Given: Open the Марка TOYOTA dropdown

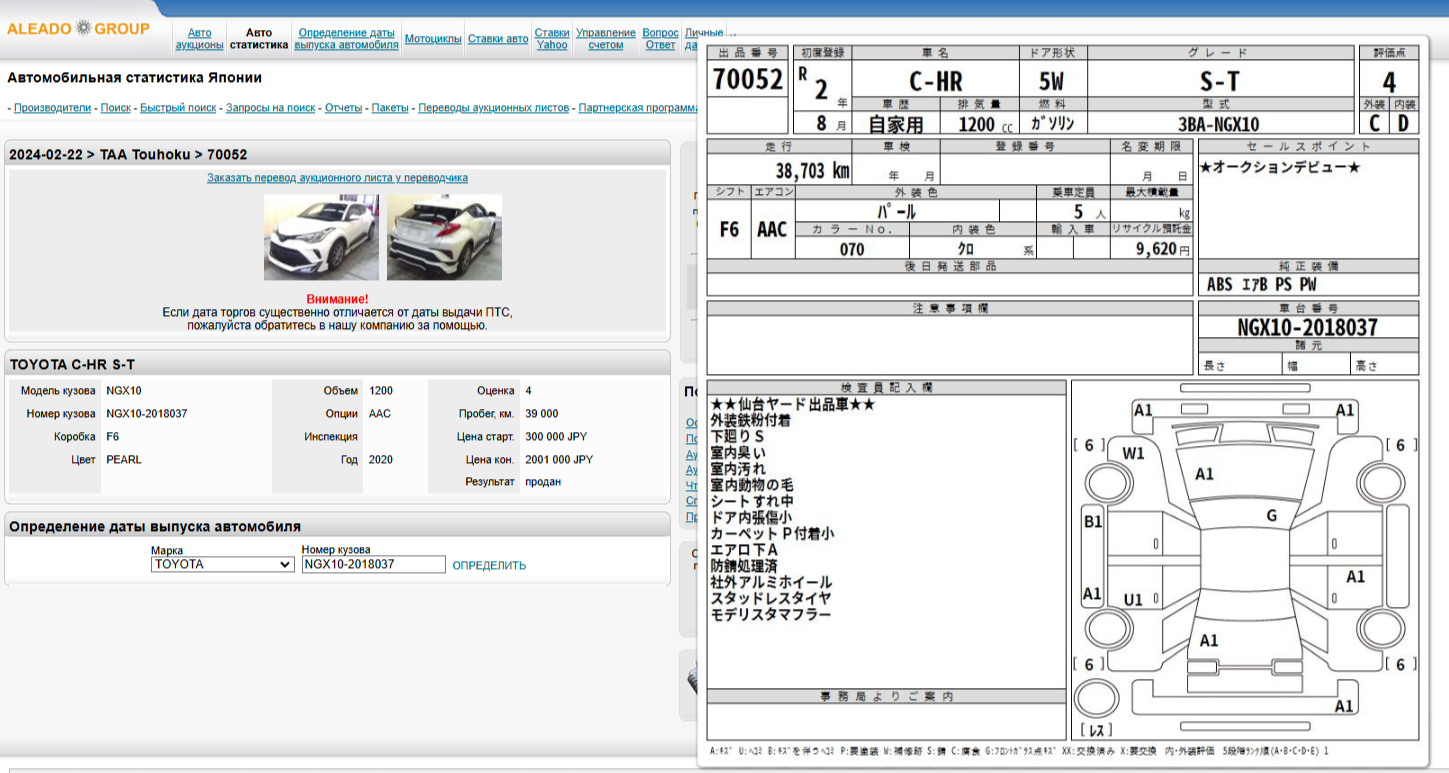Looking at the screenshot, I should click(x=222, y=564).
